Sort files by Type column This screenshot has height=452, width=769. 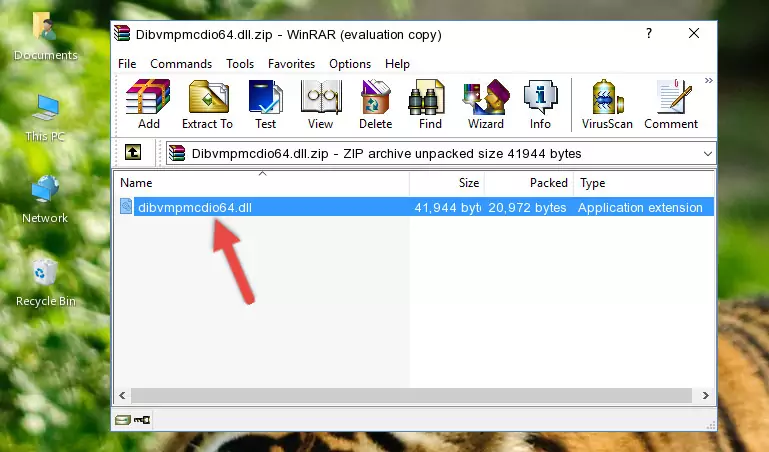click(643, 183)
